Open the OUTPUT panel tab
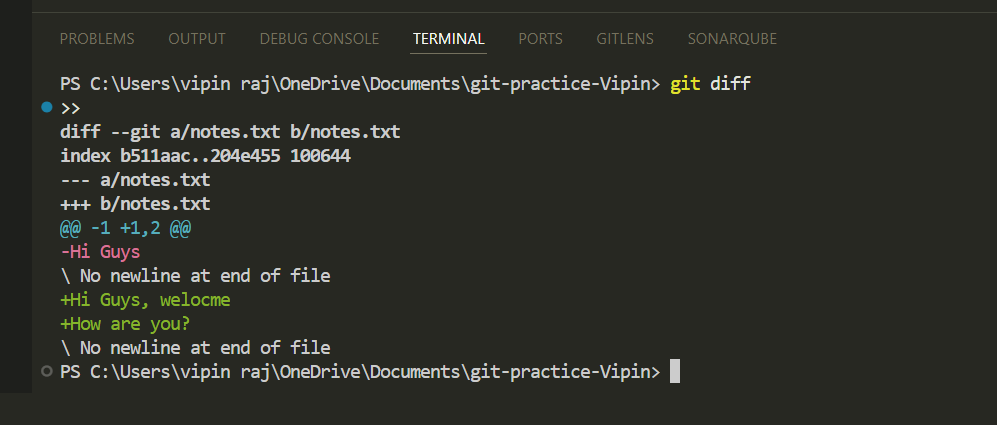This screenshot has width=997, height=425. tap(197, 39)
